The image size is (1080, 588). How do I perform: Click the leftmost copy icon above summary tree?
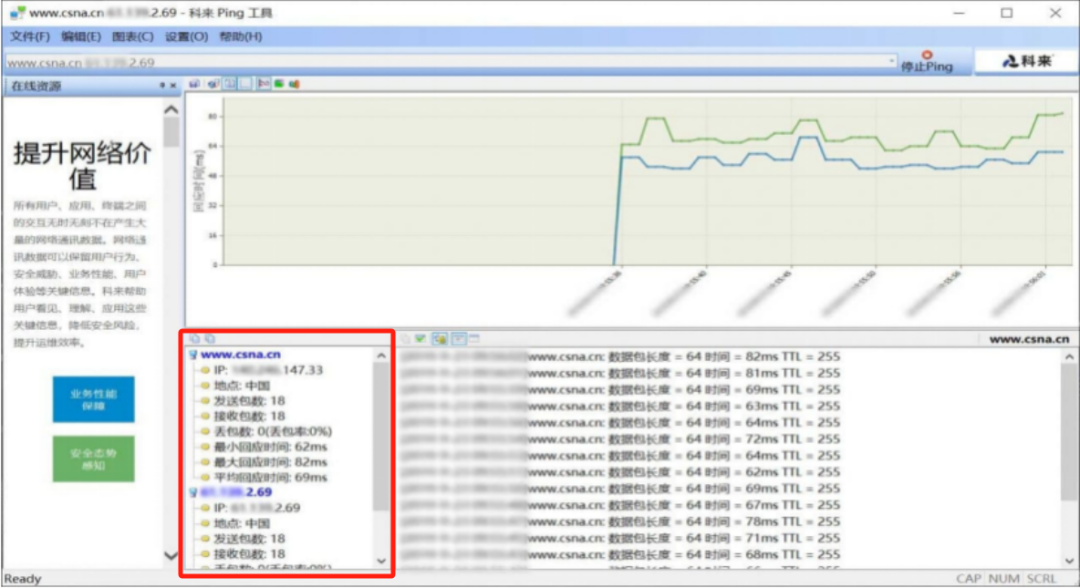194,339
